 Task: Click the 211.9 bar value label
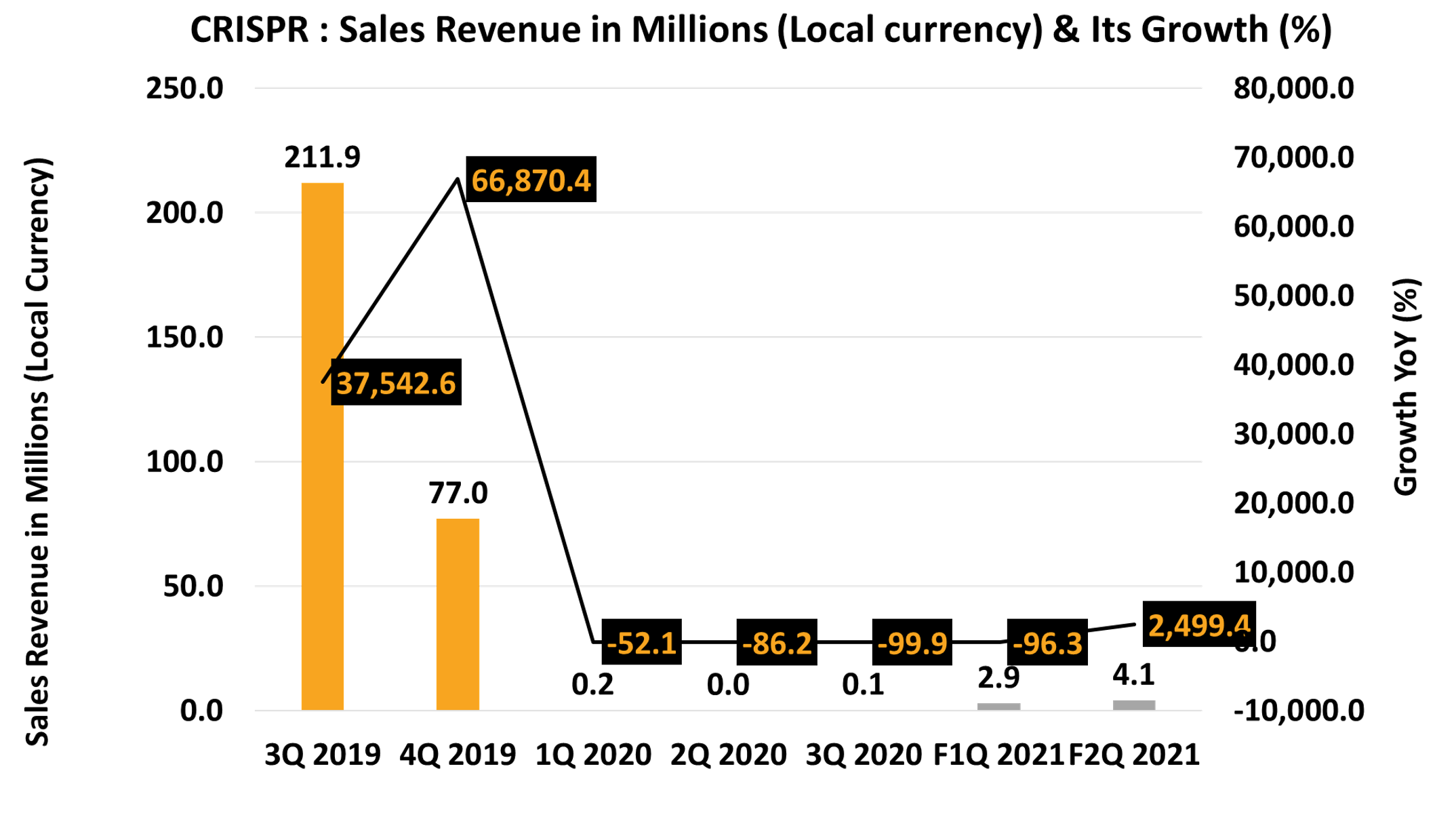click(322, 157)
